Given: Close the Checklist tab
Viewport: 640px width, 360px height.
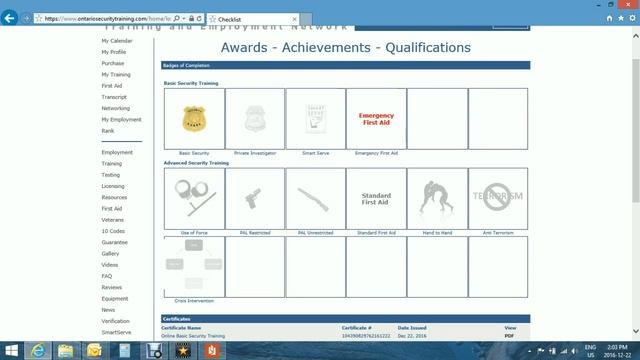Looking at the screenshot, I should point(295,19).
